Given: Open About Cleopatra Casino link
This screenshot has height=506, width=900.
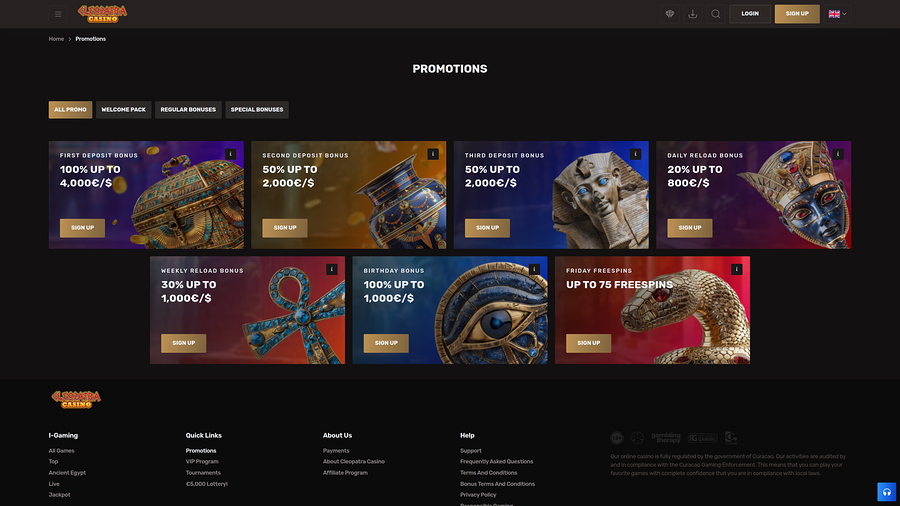Looking at the screenshot, I should (354, 462).
